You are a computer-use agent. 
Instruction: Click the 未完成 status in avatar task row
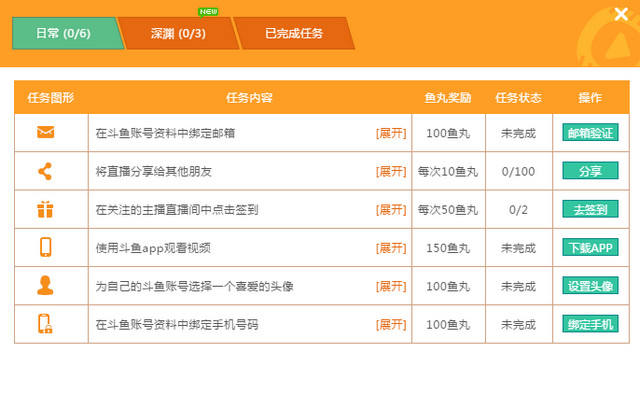click(518, 286)
